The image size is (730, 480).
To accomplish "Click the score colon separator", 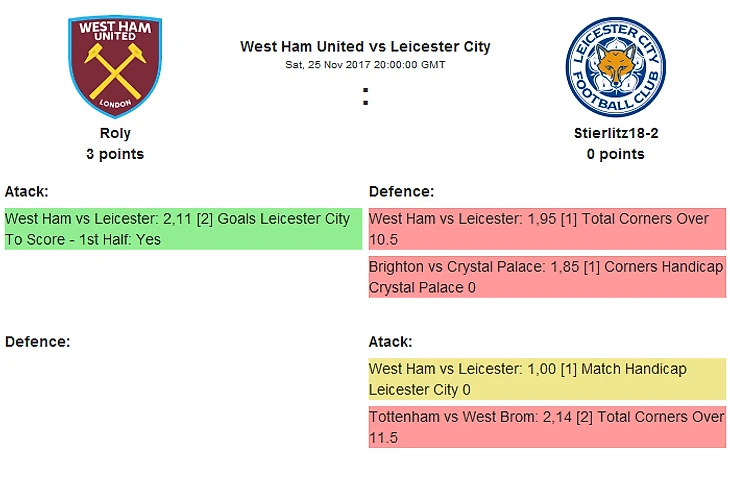I will (365, 97).
